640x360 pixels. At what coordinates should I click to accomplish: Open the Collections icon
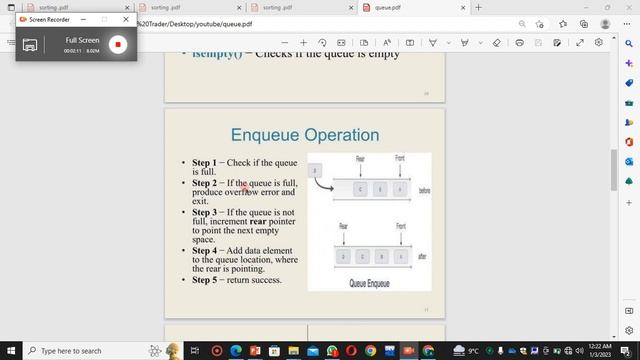tap(584, 24)
